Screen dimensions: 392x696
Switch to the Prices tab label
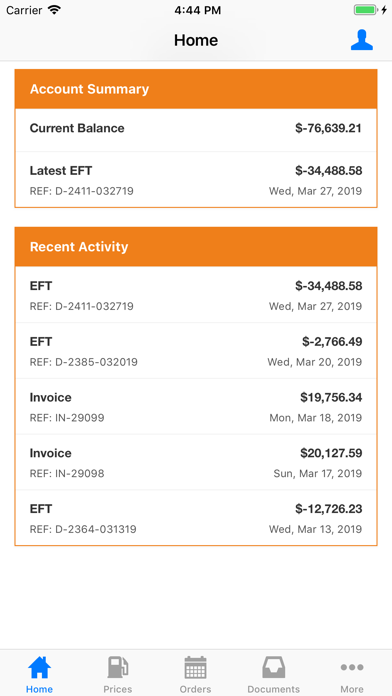(118, 689)
